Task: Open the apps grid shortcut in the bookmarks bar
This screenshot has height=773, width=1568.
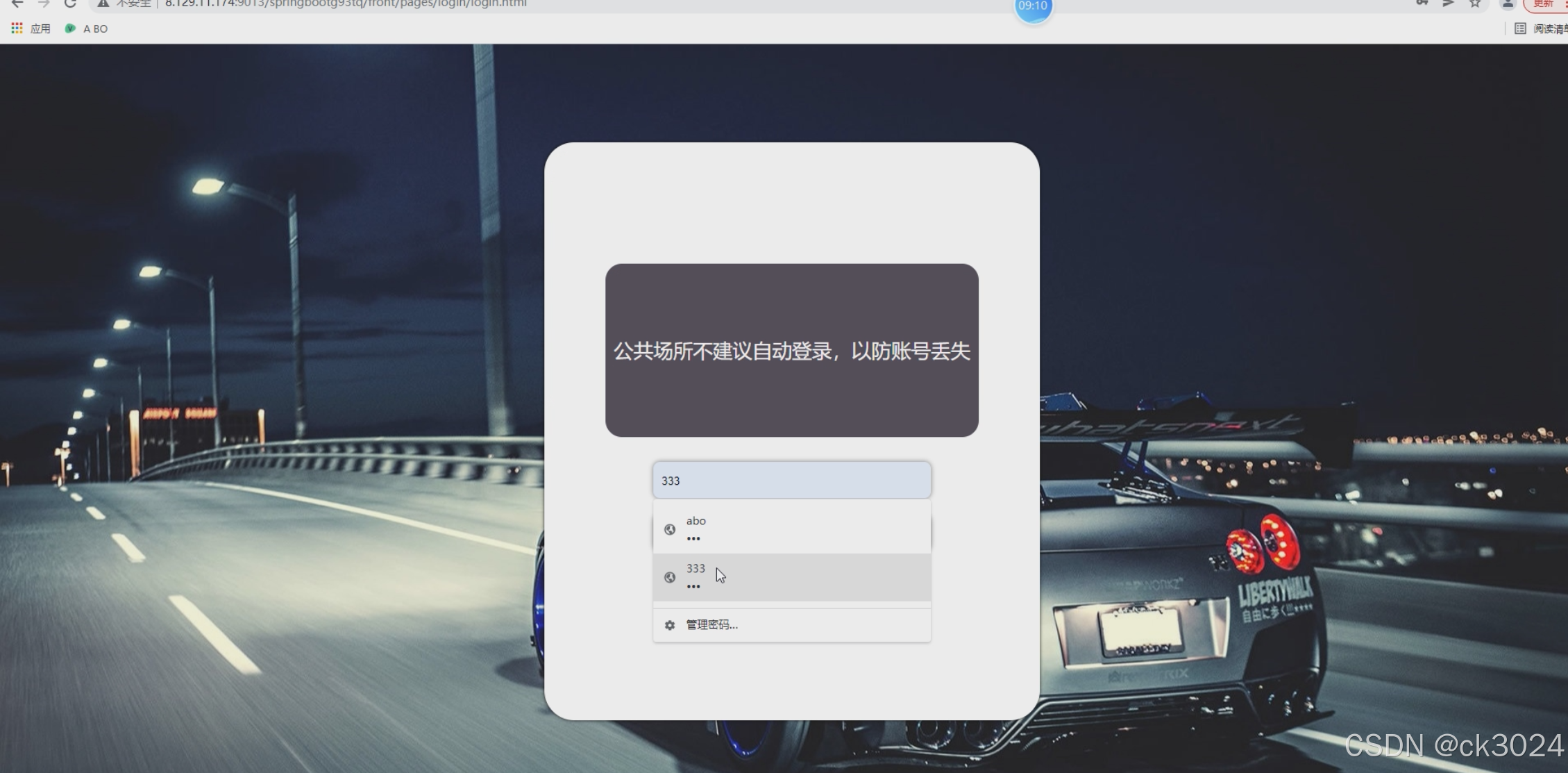Action: [x=17, y=28]
